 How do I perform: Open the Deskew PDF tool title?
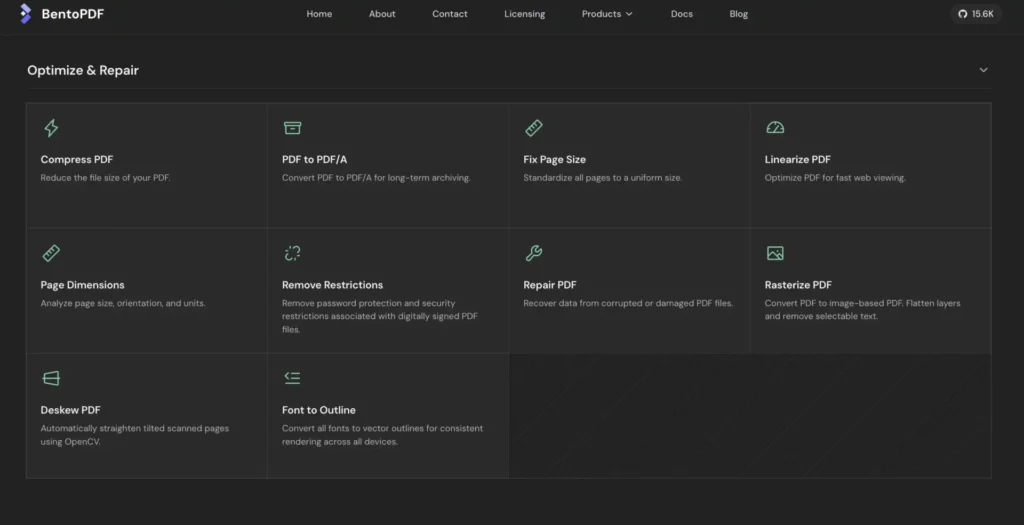71,410
